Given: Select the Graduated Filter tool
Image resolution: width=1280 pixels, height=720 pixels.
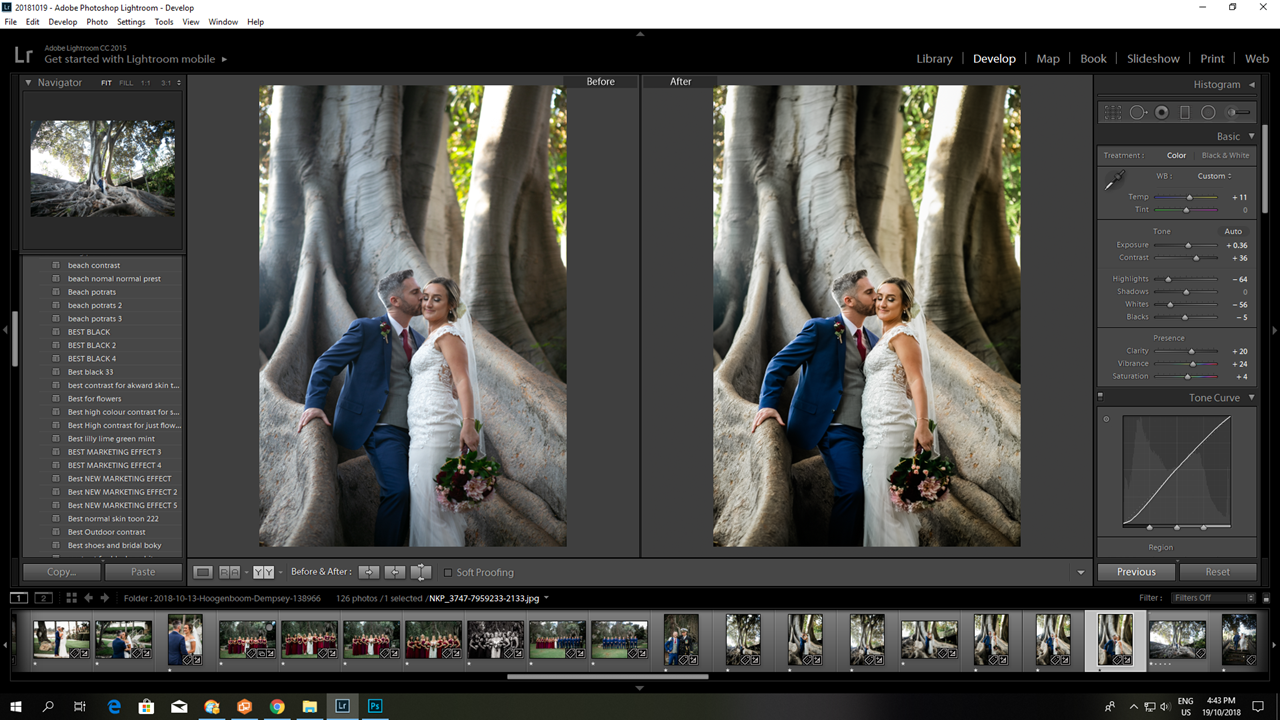Looking at the screenshot, I should (x=1185, y=113).
